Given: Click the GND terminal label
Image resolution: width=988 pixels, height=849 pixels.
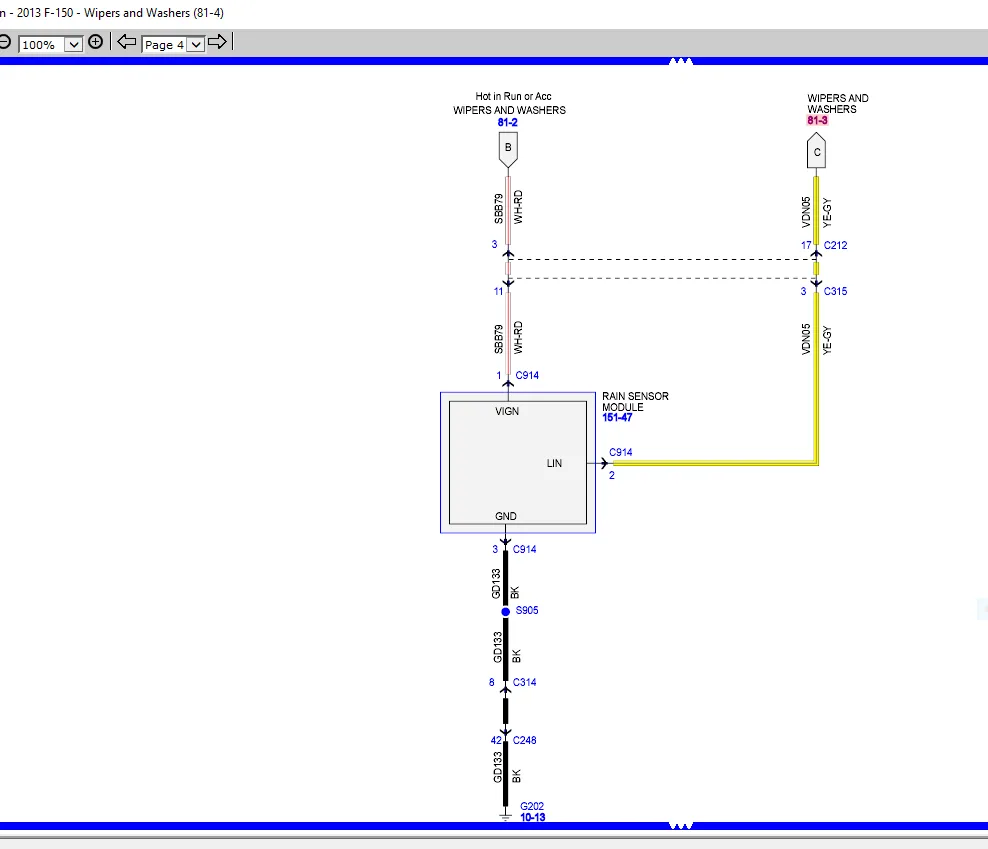Looking at the screenshot, I should point(505,516).
